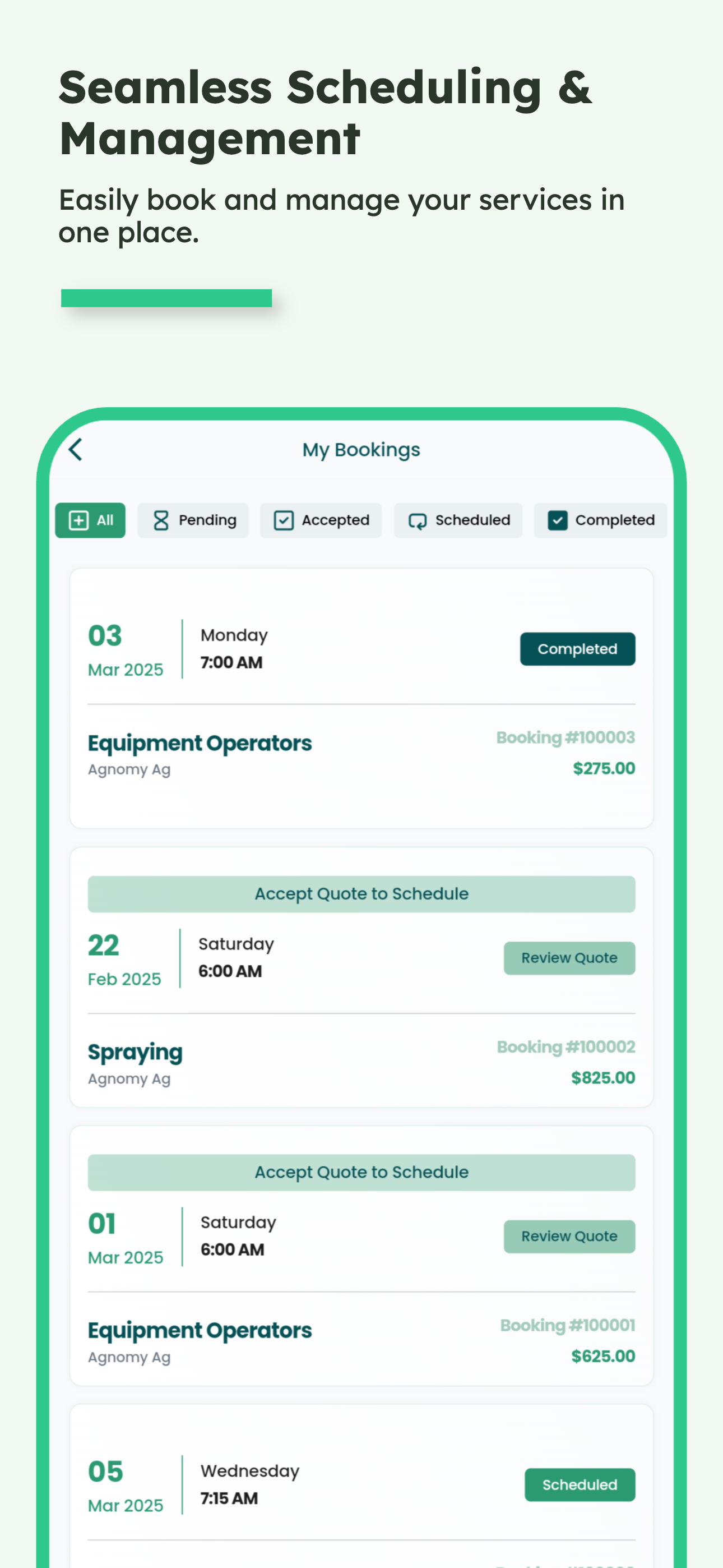Select the All filter plus icon
The width and height of the screenshot is (723, 1568).
78,520
